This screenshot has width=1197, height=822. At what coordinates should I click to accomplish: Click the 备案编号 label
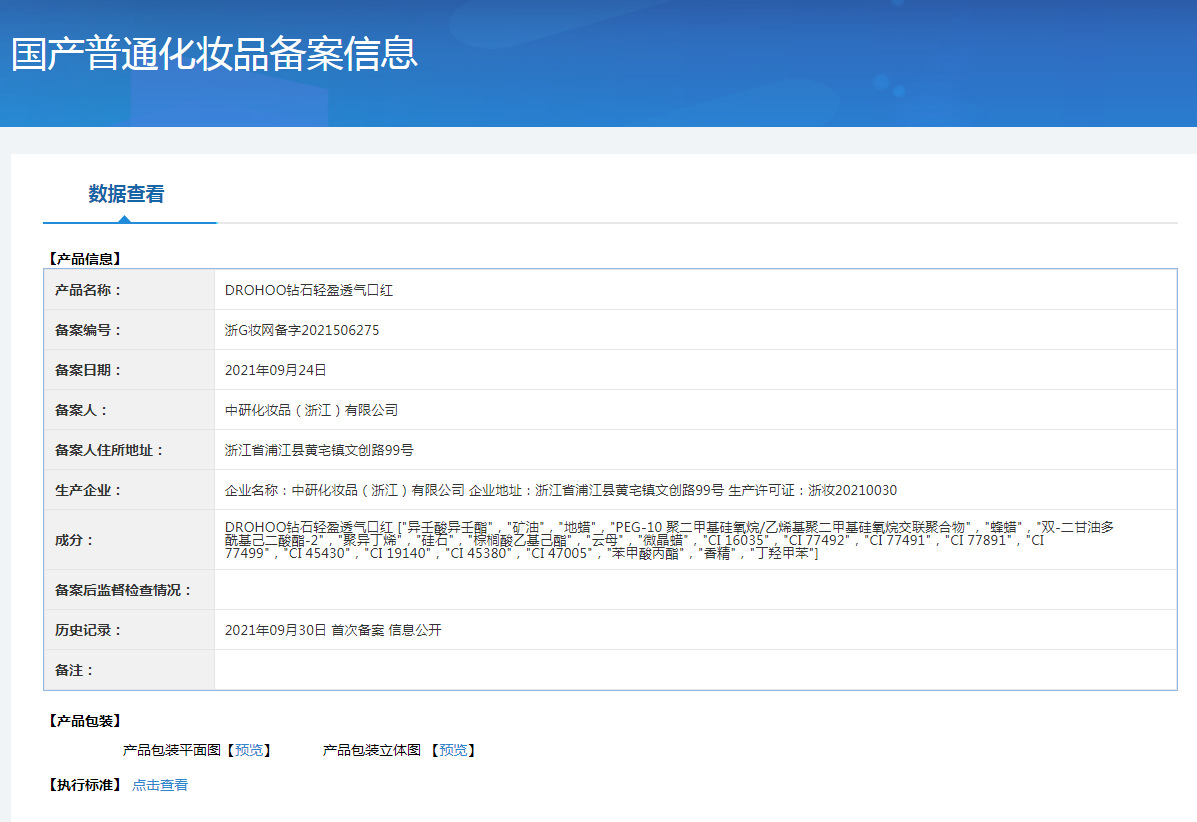(88, 330)
